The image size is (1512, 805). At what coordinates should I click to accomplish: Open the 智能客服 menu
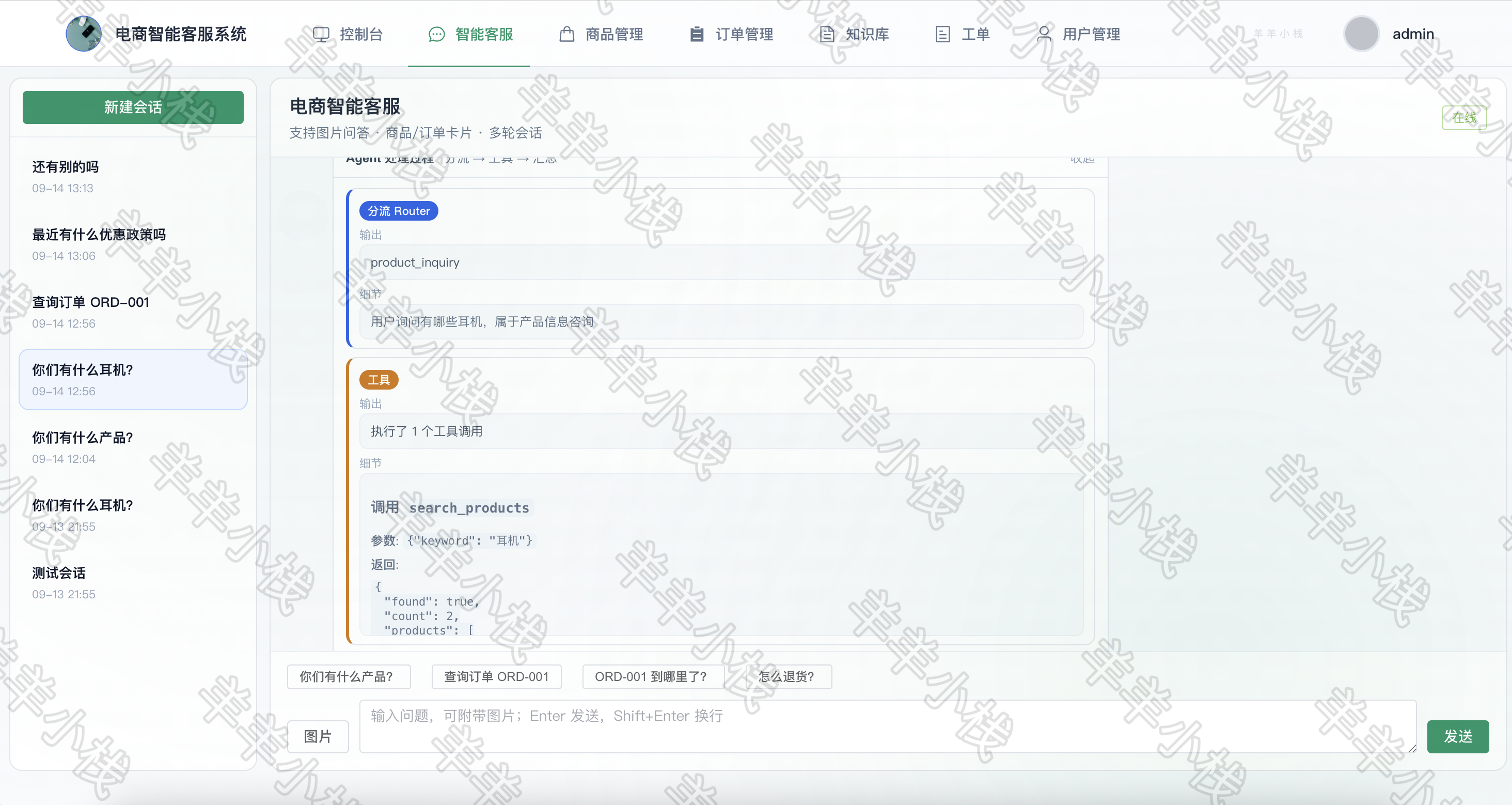[469, 34]
